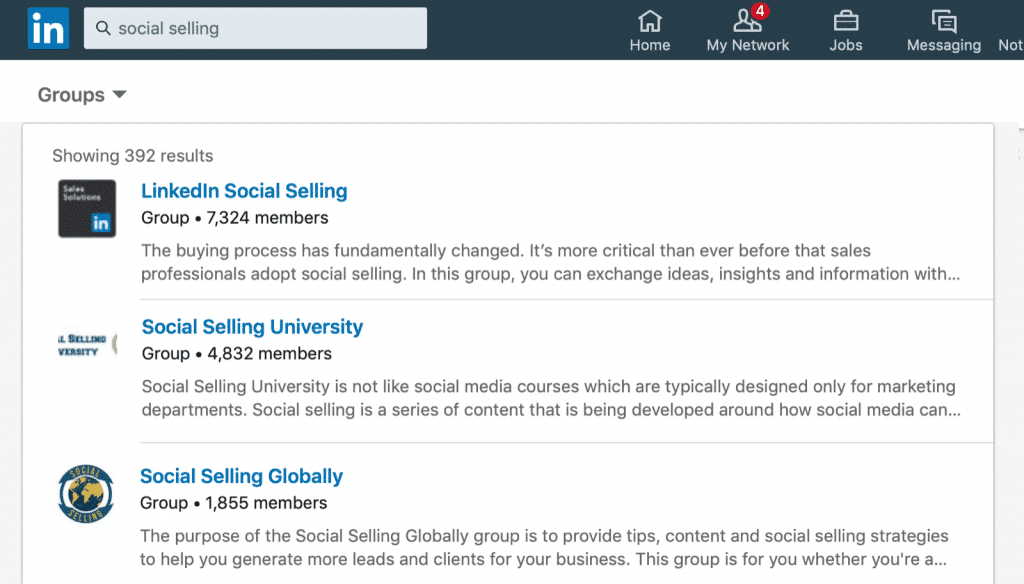1024x584 pixels.
Task: Open the Social Selling Globally group link
Action: 241,476
